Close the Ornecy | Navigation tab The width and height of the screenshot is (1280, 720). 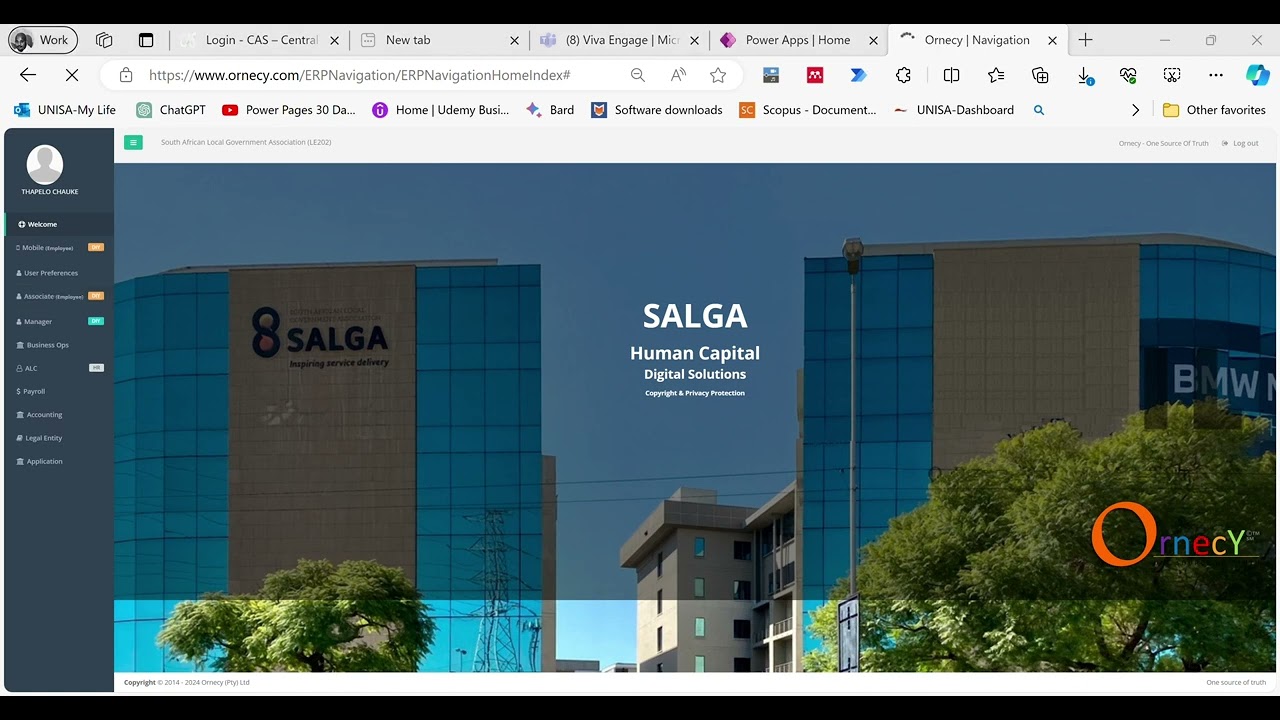[x=1052, y=40]
